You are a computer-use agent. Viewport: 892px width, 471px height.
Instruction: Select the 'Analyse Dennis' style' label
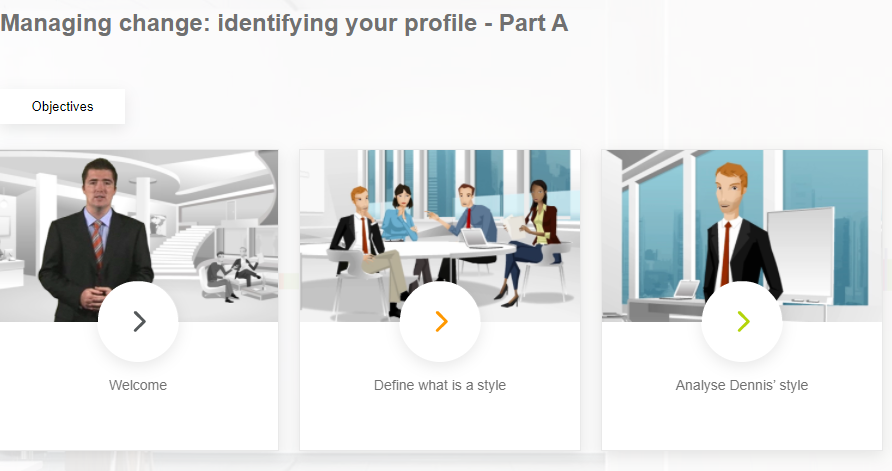[x=742, y=385]
